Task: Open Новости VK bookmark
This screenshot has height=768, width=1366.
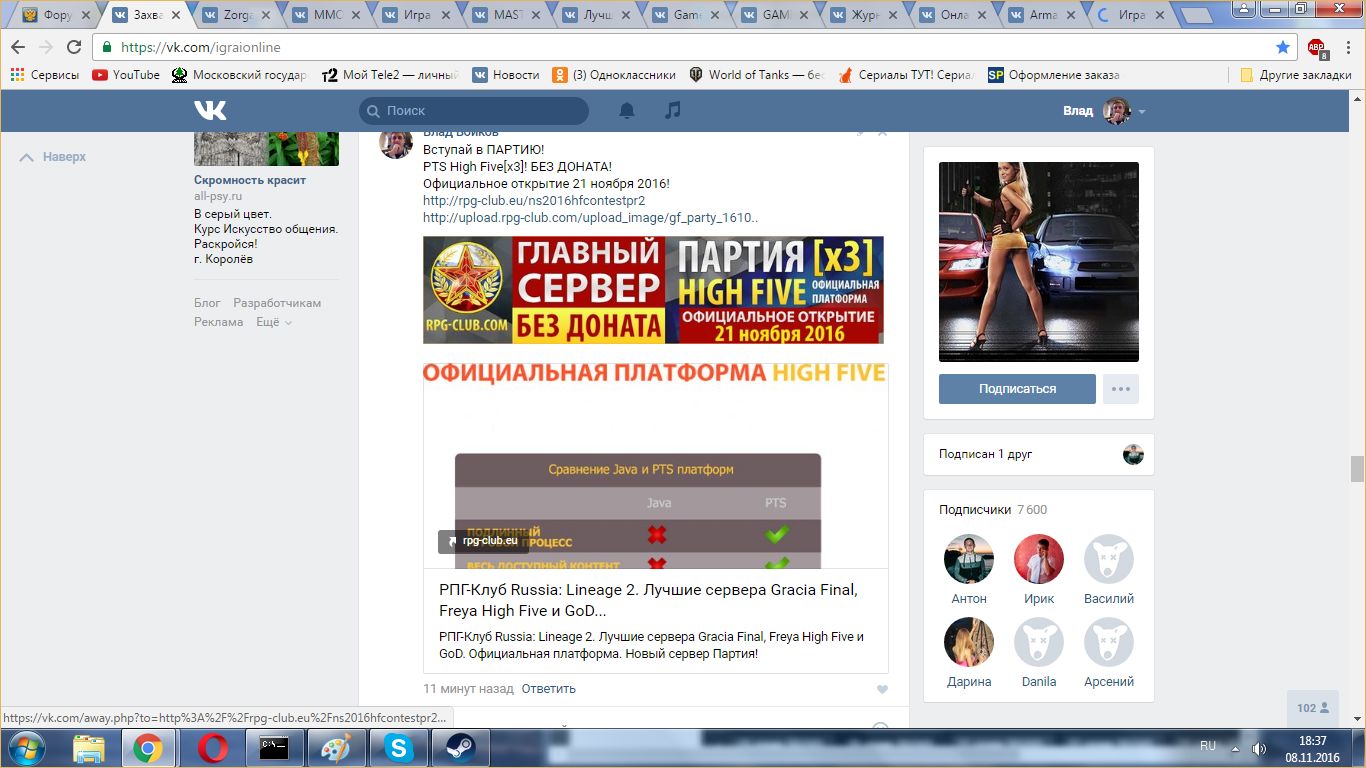Action: click(506, 75)
